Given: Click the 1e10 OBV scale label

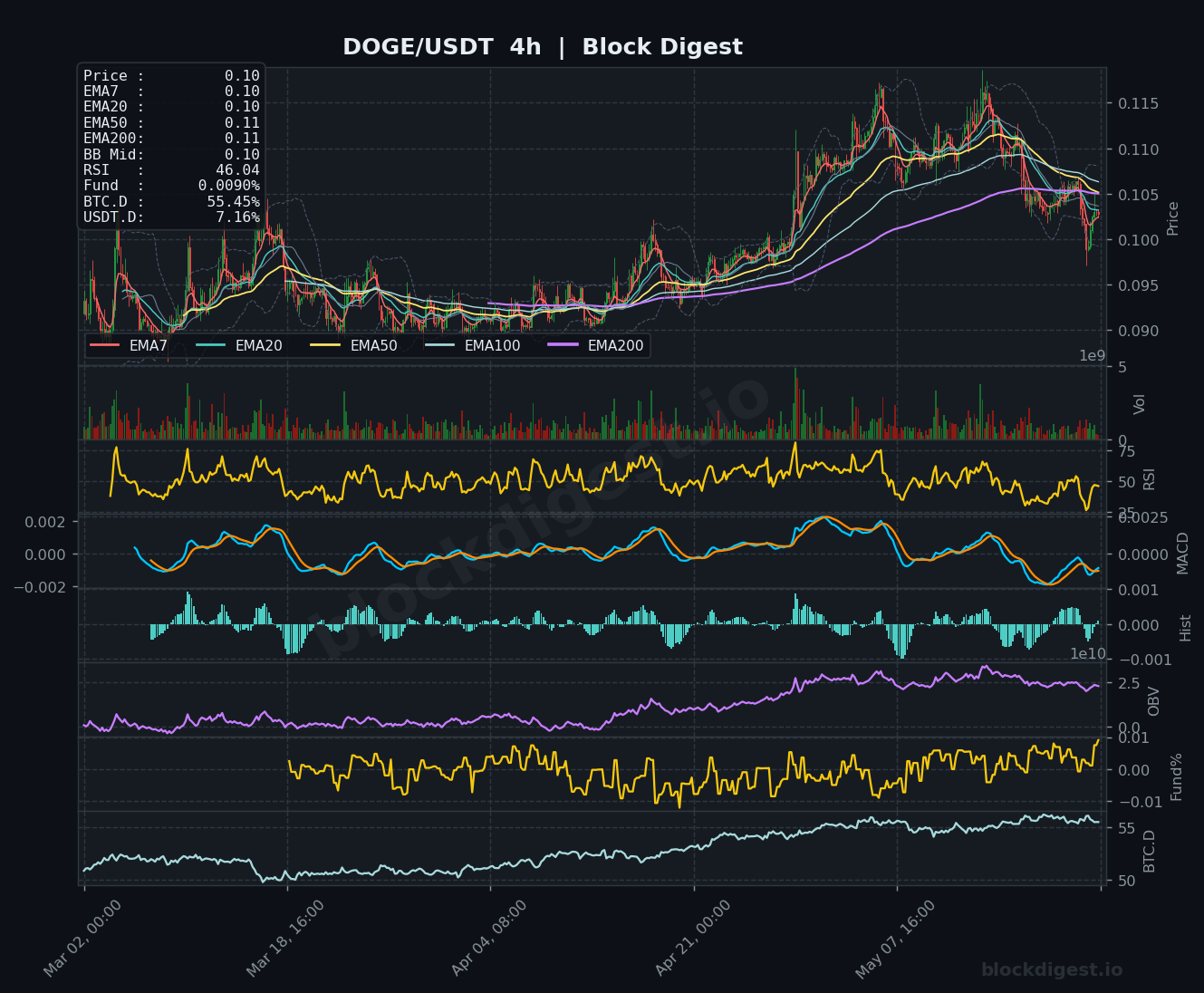Looking at the screenshot, I should [1088, 653].
